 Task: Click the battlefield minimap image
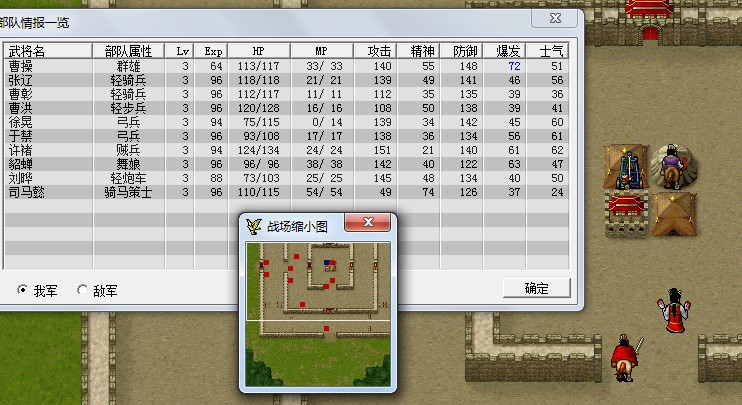(x=318, y=314)
